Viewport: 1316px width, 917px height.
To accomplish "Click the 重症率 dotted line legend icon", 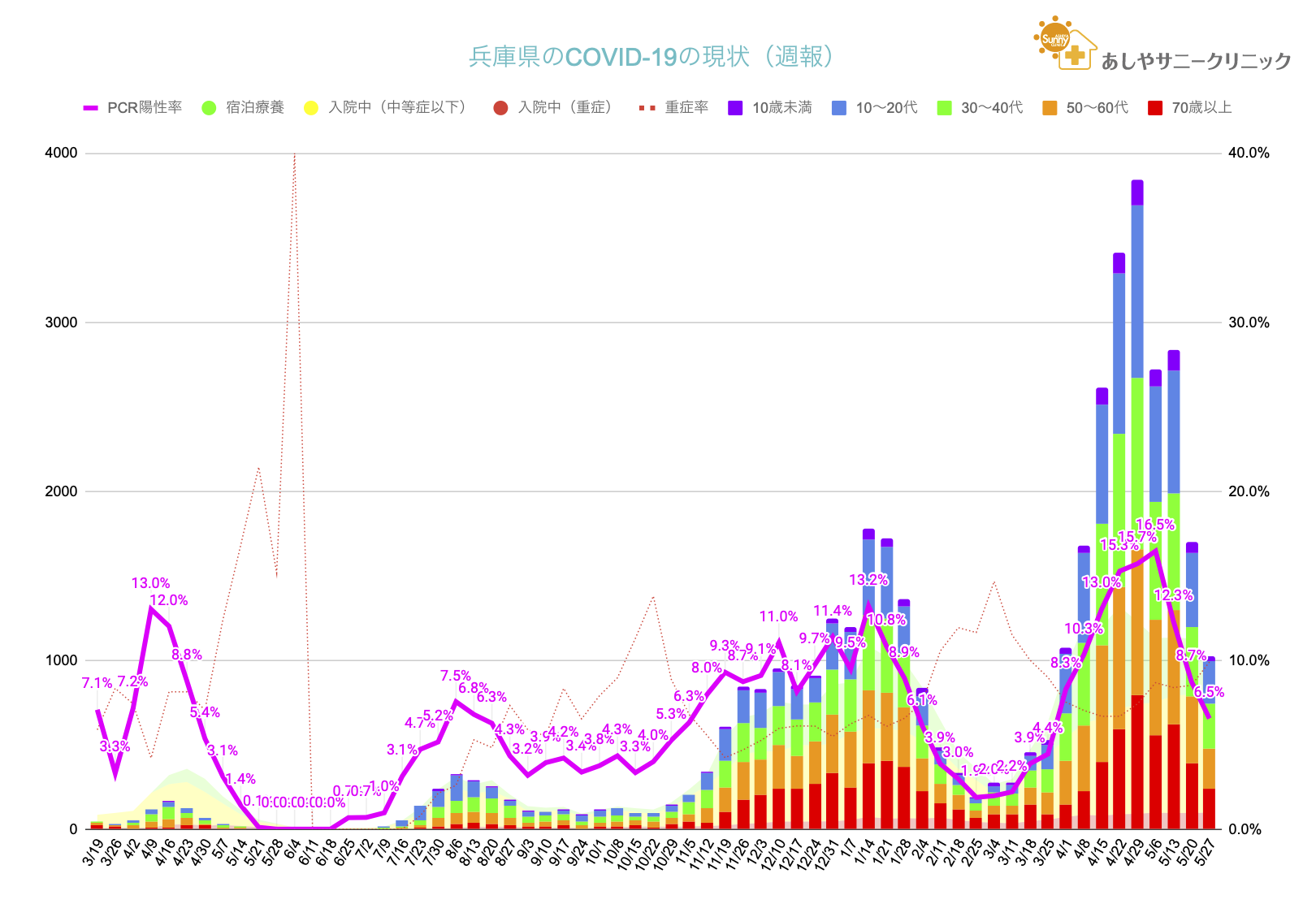I will [647, 108].
